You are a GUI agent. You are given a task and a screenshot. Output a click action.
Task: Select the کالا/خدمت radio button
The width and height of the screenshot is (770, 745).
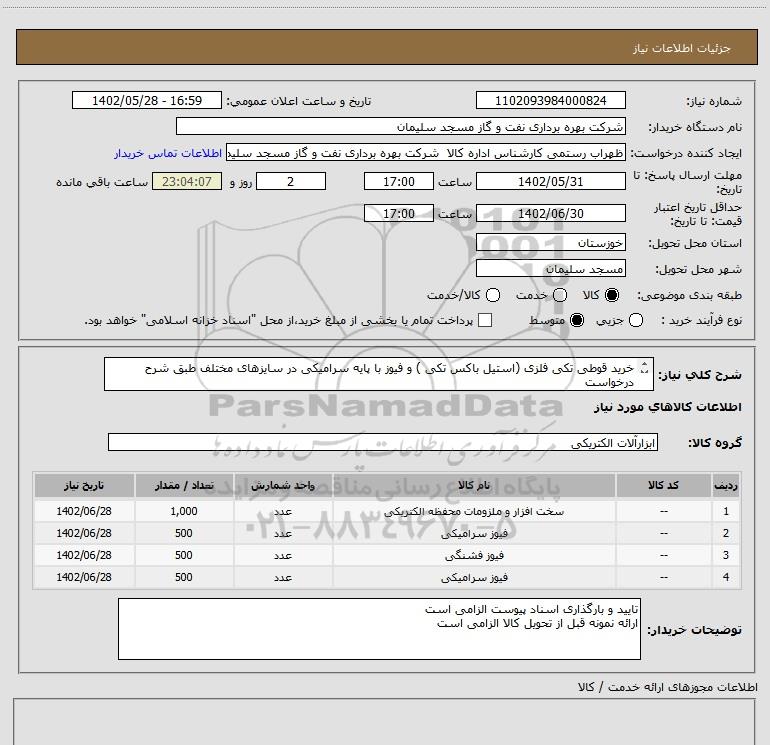tap(493, 295)
